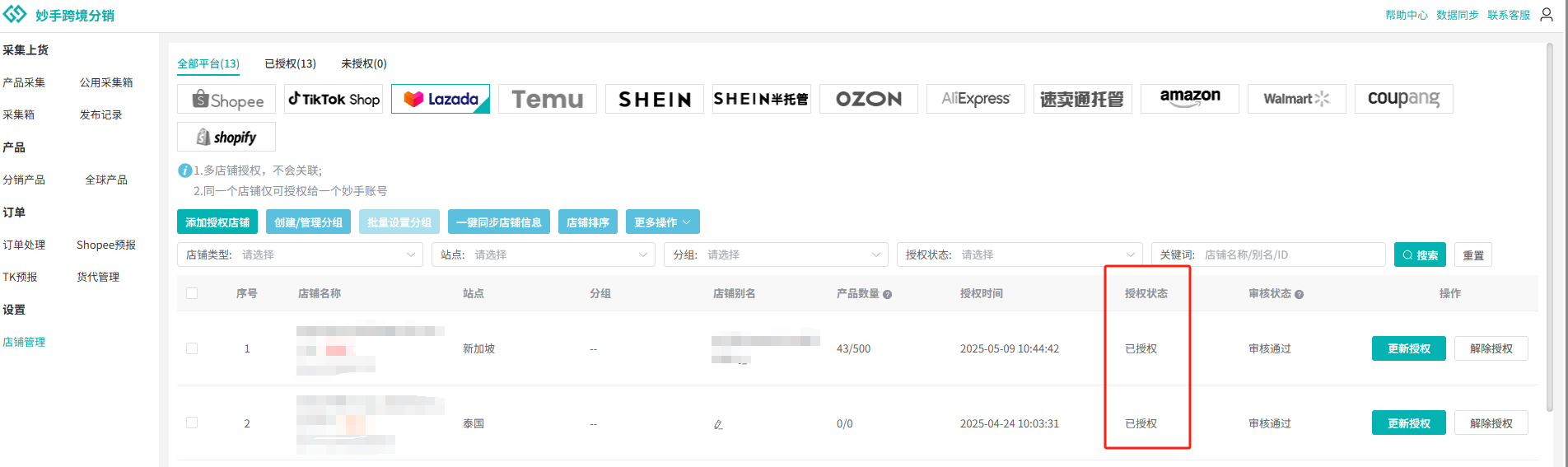Check the row 1 store checkbox
Viewport: 1568px width, 467px height.
coord(192,348)
